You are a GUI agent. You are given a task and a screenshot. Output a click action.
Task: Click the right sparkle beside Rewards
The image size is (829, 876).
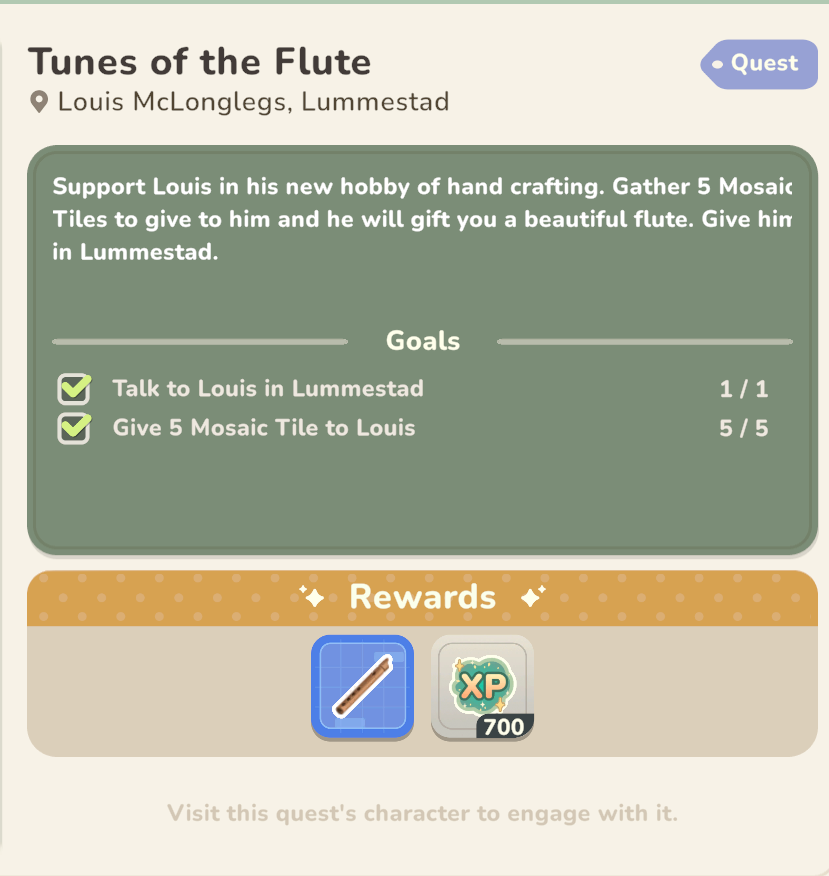(x=533, y=596)
